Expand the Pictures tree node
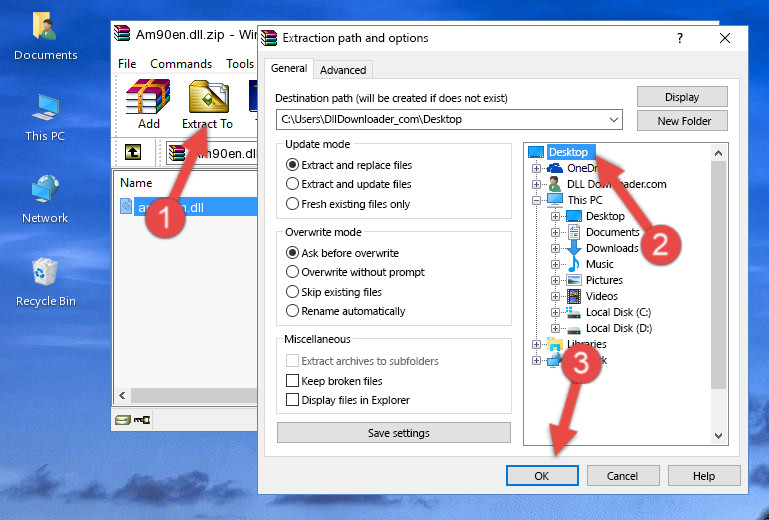This screenshot has height=520, width=769. (x=555, y=281)
